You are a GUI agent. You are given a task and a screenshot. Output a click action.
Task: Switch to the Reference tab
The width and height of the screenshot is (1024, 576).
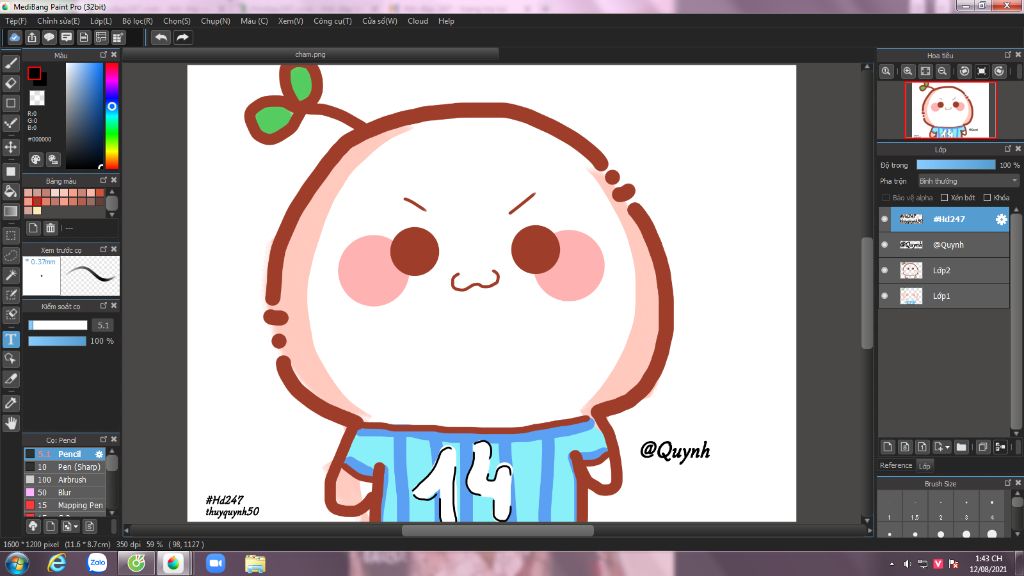click(895, 466)
